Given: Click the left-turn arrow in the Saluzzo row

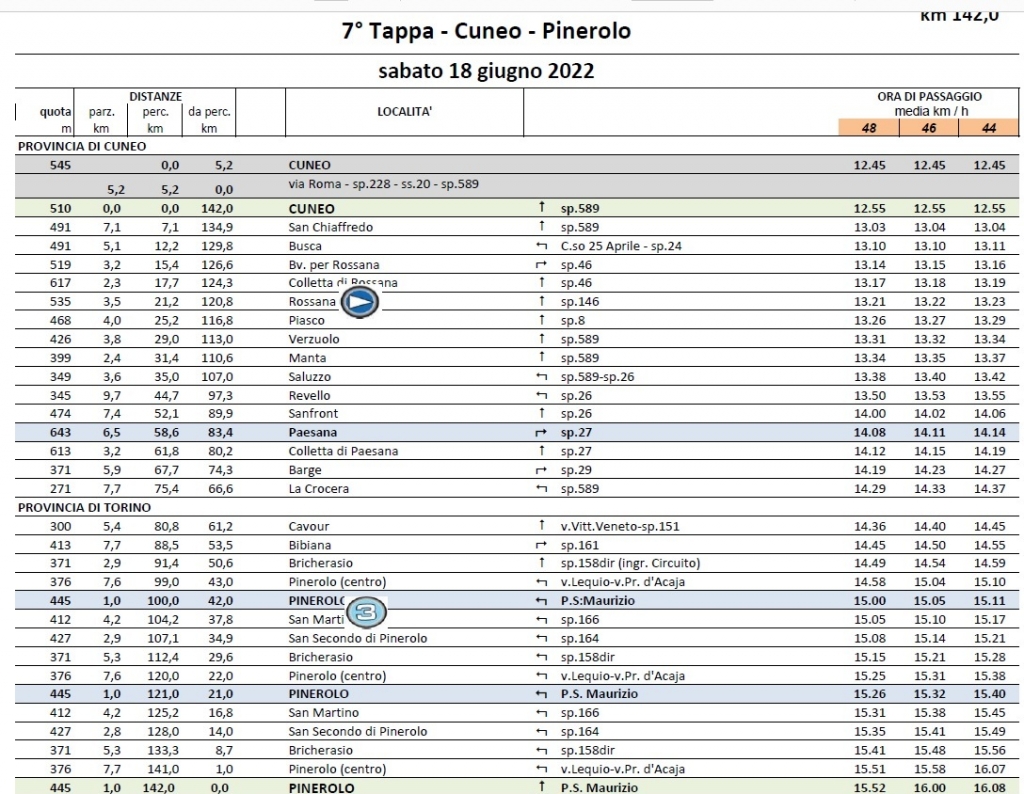Looking at the screenshot, I should 541,377.
